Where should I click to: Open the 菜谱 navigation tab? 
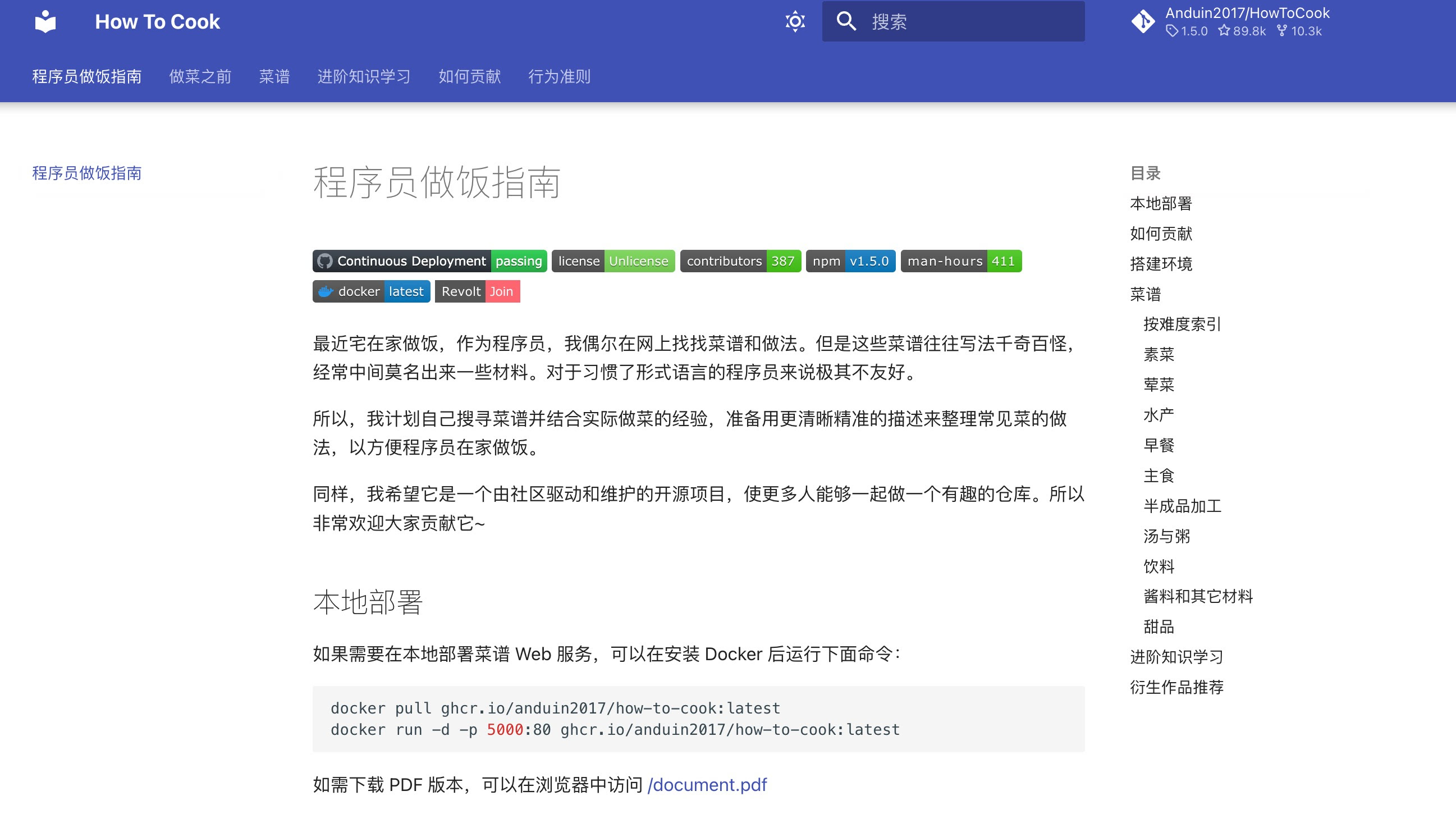(274, 77)
